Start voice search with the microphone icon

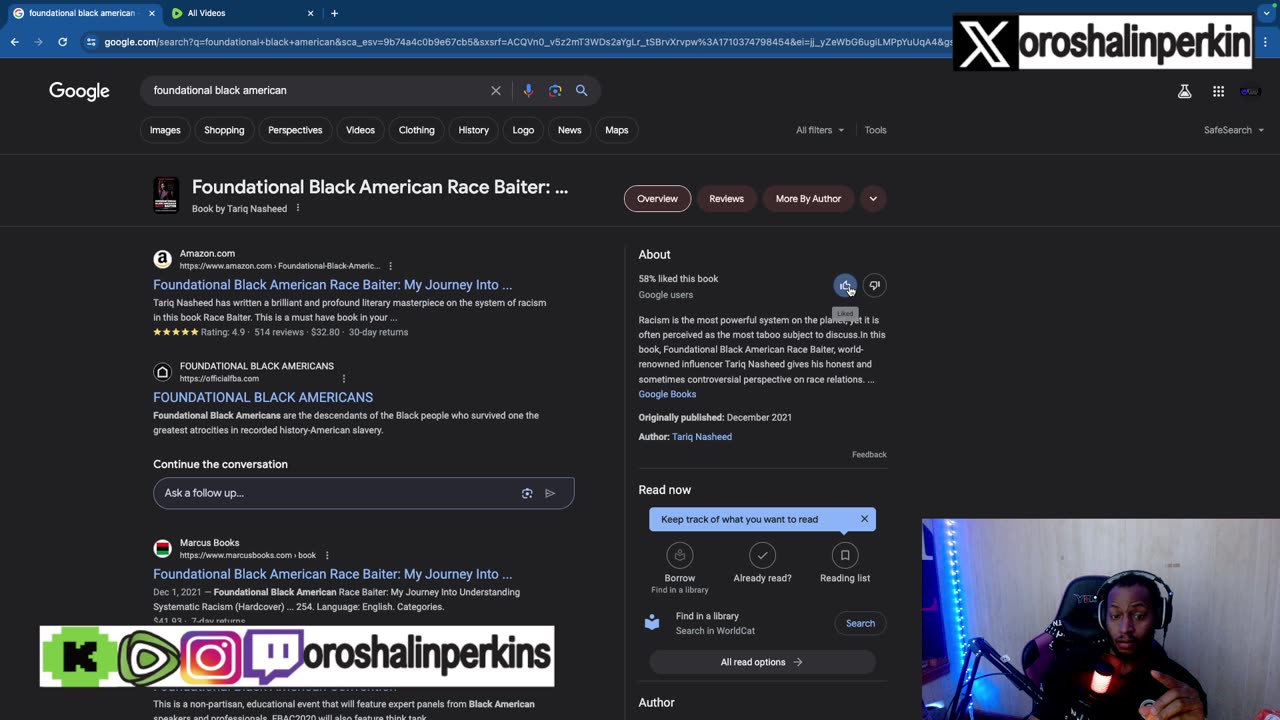(x=528, y=90)
